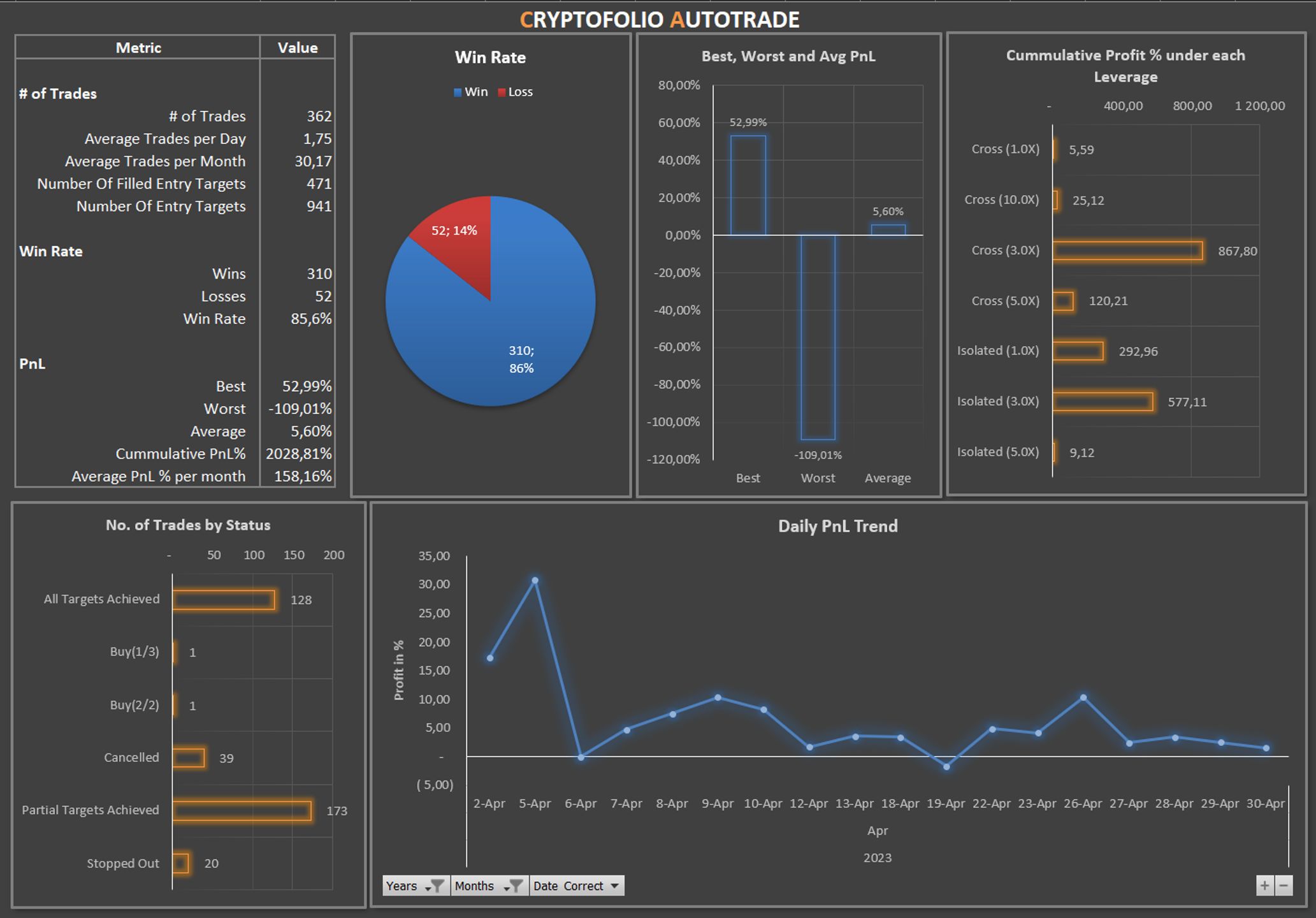
Task: Click the 30-Apr last data point on the line
Action: 1266,748
